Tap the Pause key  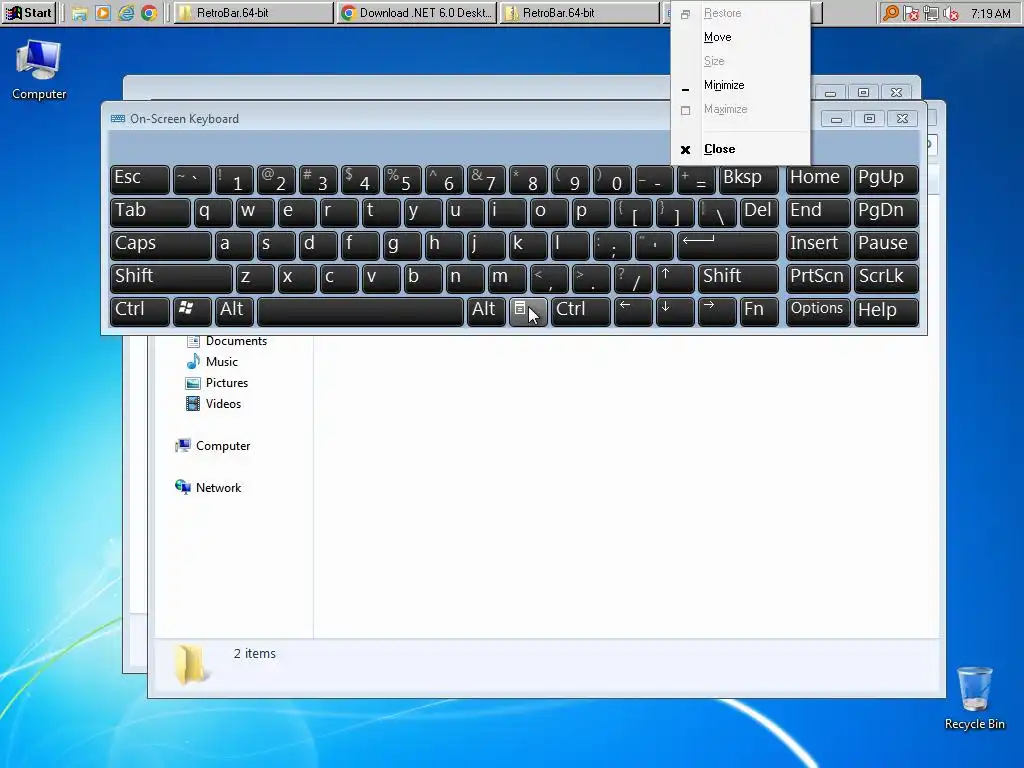(886, 246)
